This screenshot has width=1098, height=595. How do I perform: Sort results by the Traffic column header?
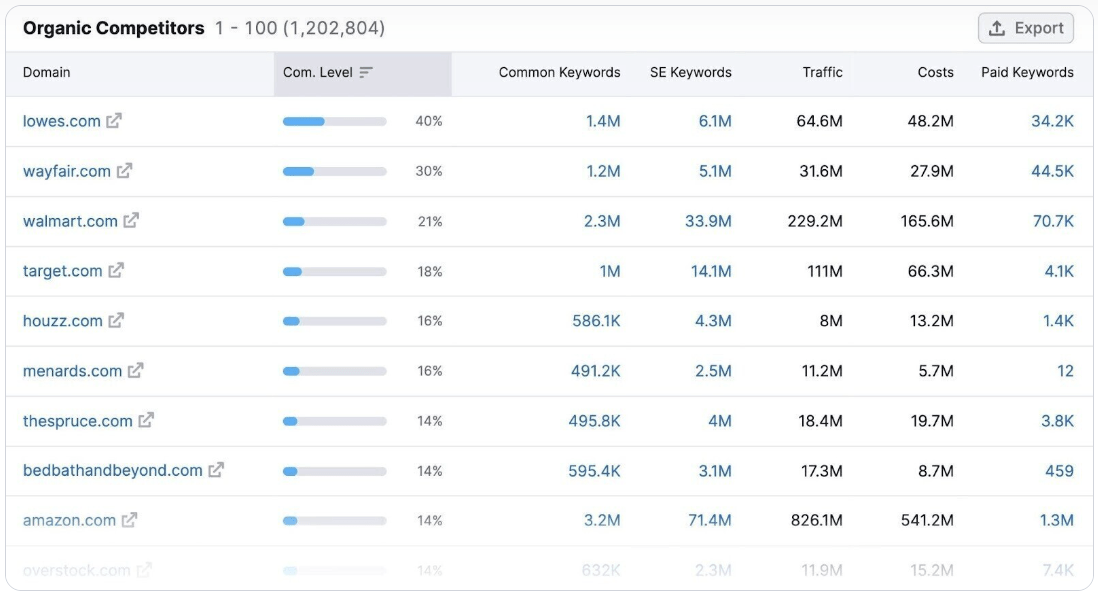(x=822, y=72)
